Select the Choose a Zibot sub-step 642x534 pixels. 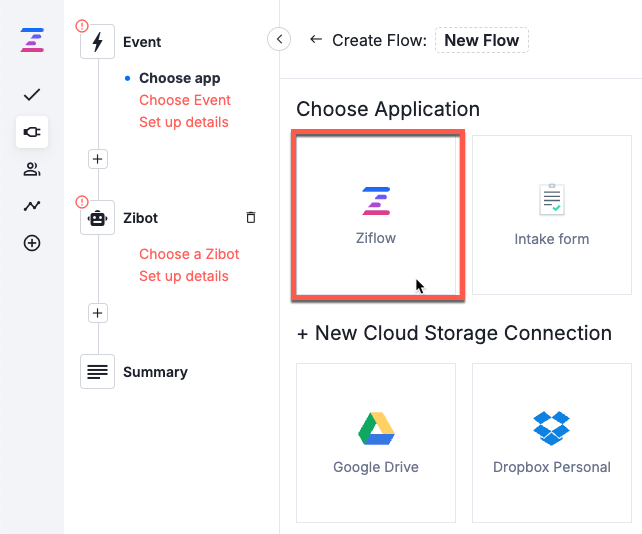(x=189, y=254)
